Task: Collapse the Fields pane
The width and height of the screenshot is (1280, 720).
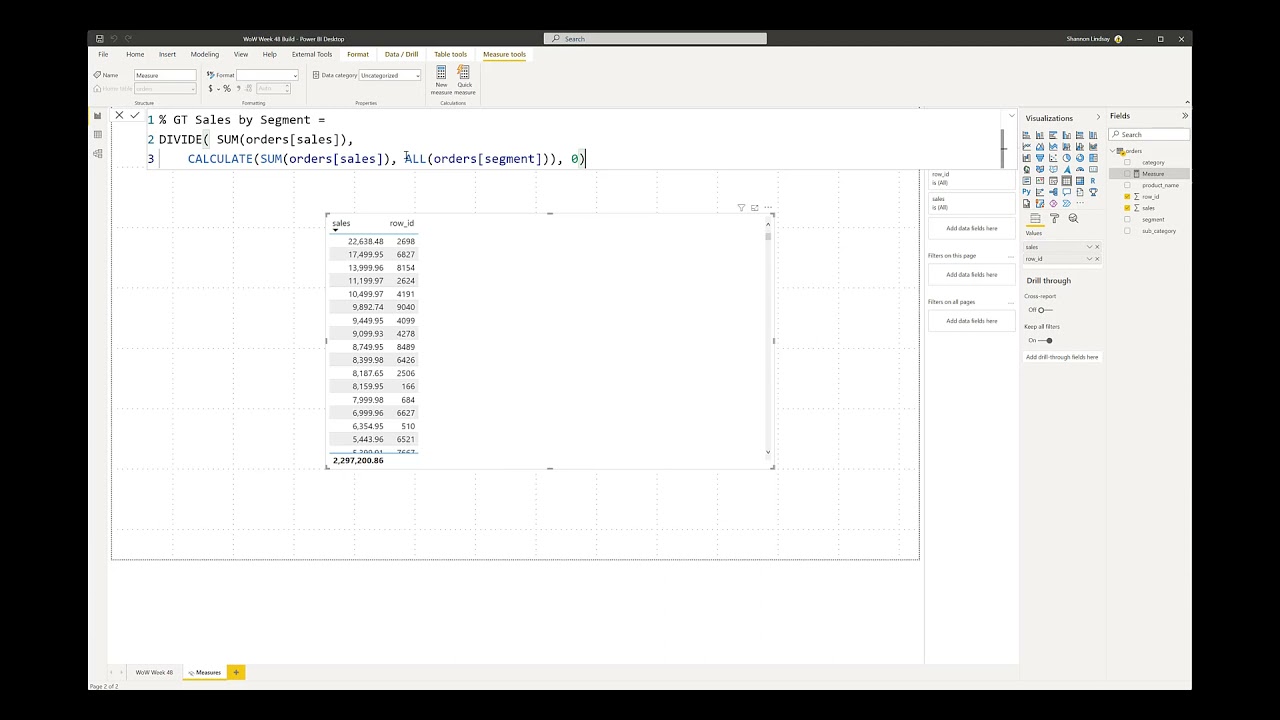Action: point(1185,116)
